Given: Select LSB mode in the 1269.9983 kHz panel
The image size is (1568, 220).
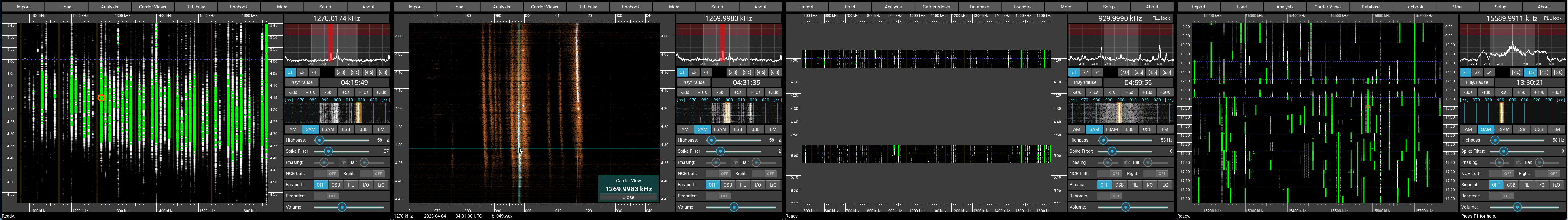Looking at the screenshot, I should point(738,129).
